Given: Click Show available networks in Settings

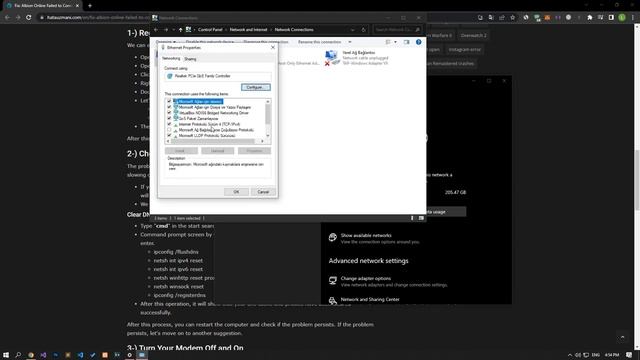Looking at the screenshot, I should [366, 236].
